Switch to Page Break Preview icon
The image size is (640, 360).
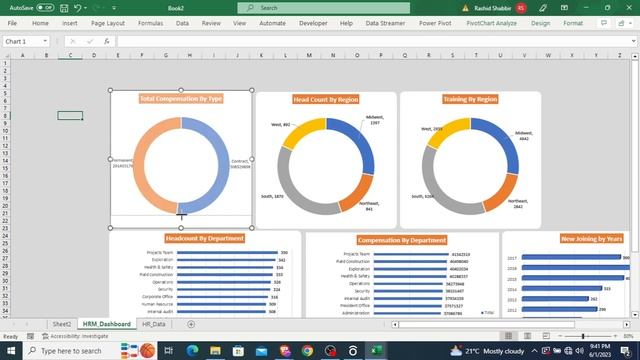click(546, 336)
